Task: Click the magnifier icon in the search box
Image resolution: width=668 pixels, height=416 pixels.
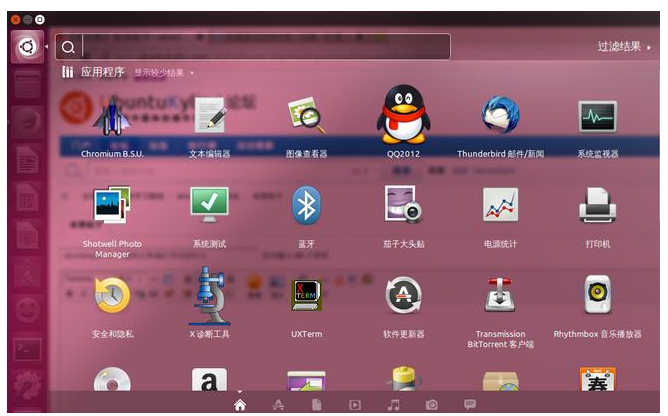Action: click(x=68, y=47)
